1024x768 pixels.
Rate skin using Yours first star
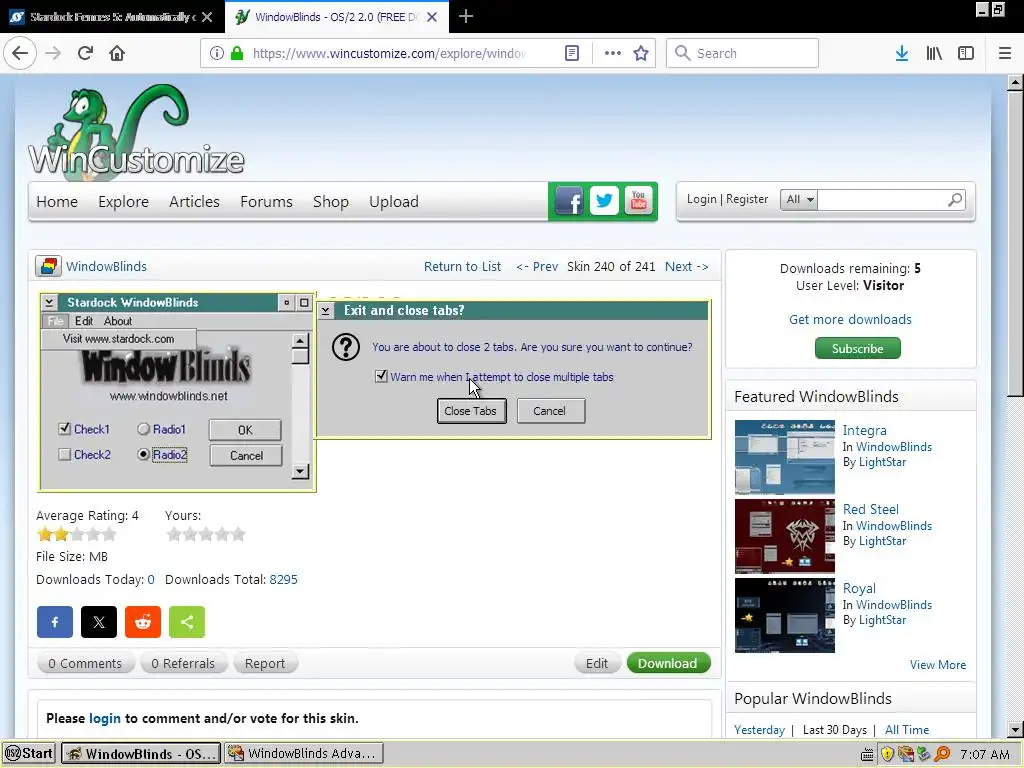tap(174, 535)
